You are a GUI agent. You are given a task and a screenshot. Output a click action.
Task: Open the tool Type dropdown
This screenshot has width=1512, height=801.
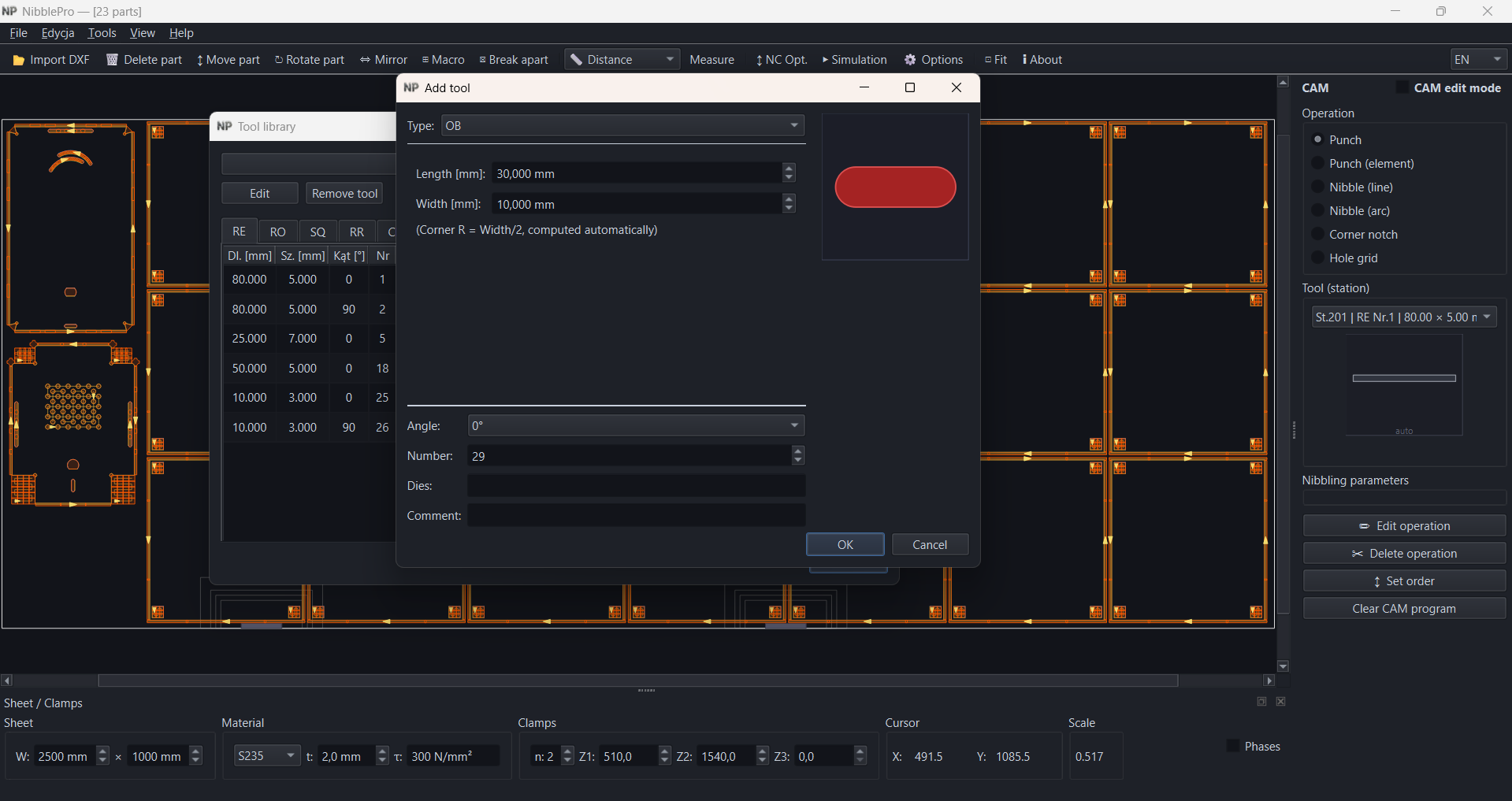coord(623,126)
